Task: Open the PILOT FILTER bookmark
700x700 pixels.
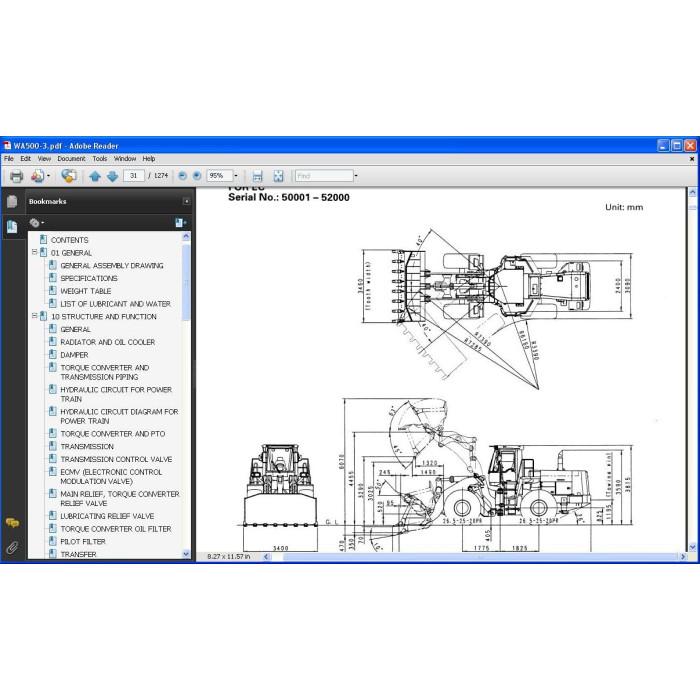Action: coord(83,541)
